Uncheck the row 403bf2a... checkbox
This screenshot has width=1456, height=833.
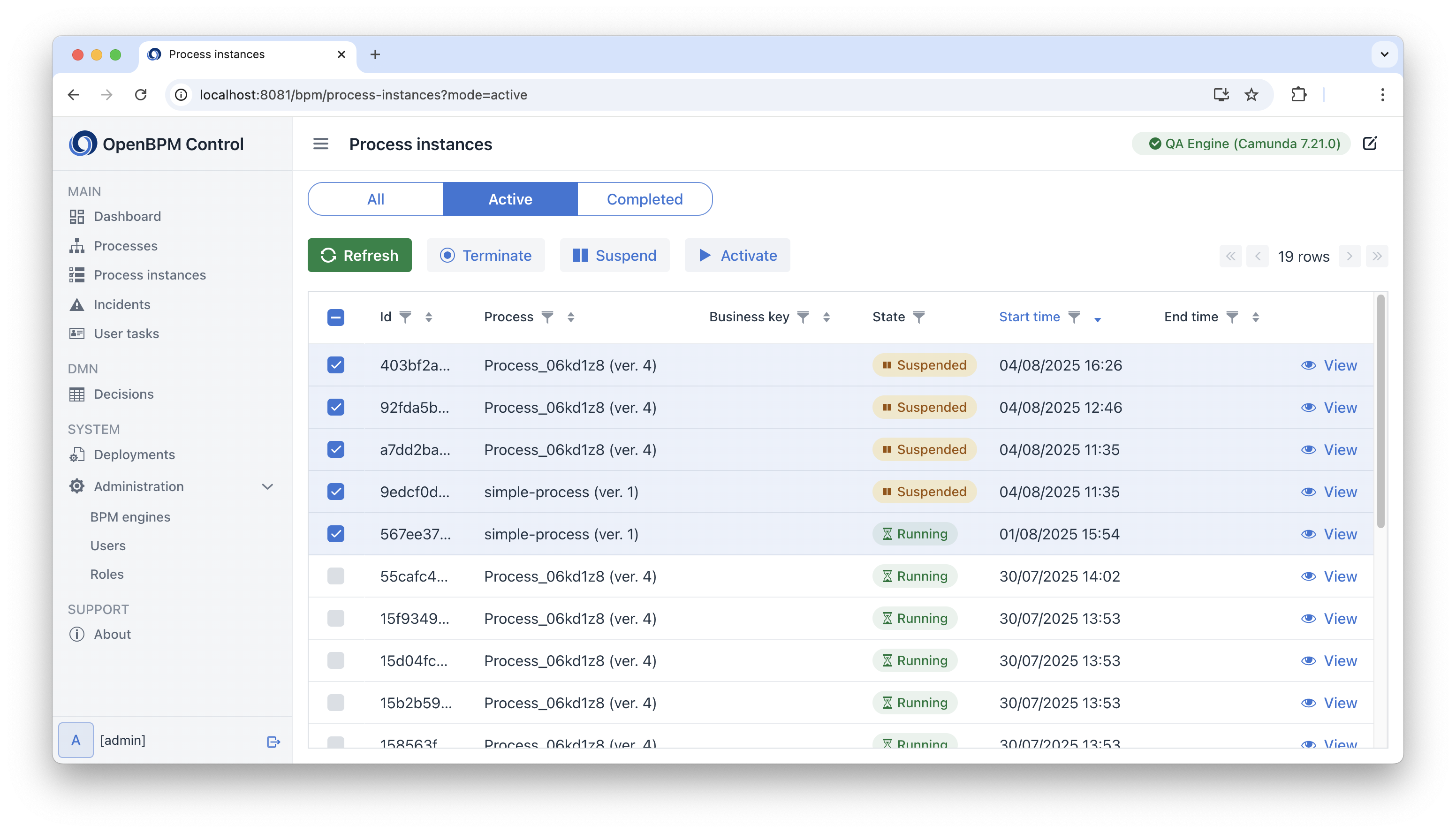point(336,365)
